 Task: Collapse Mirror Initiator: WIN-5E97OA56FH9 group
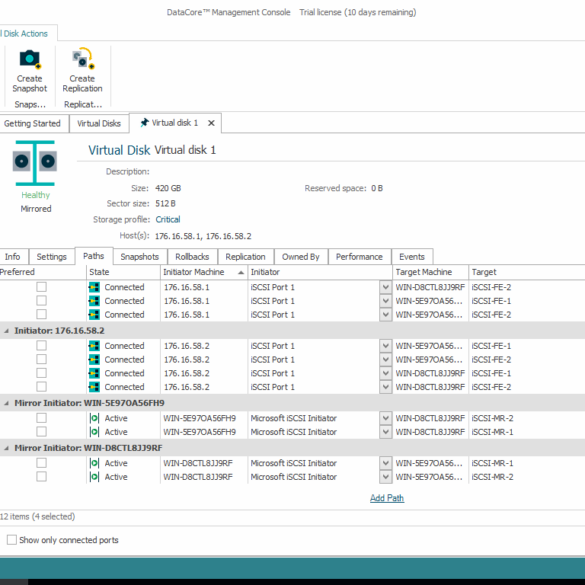6,403
